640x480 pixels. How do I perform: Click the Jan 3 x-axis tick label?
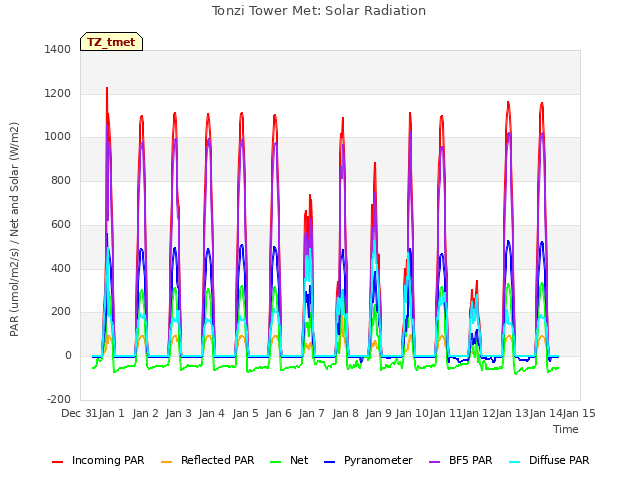click(x=178, y=413)
